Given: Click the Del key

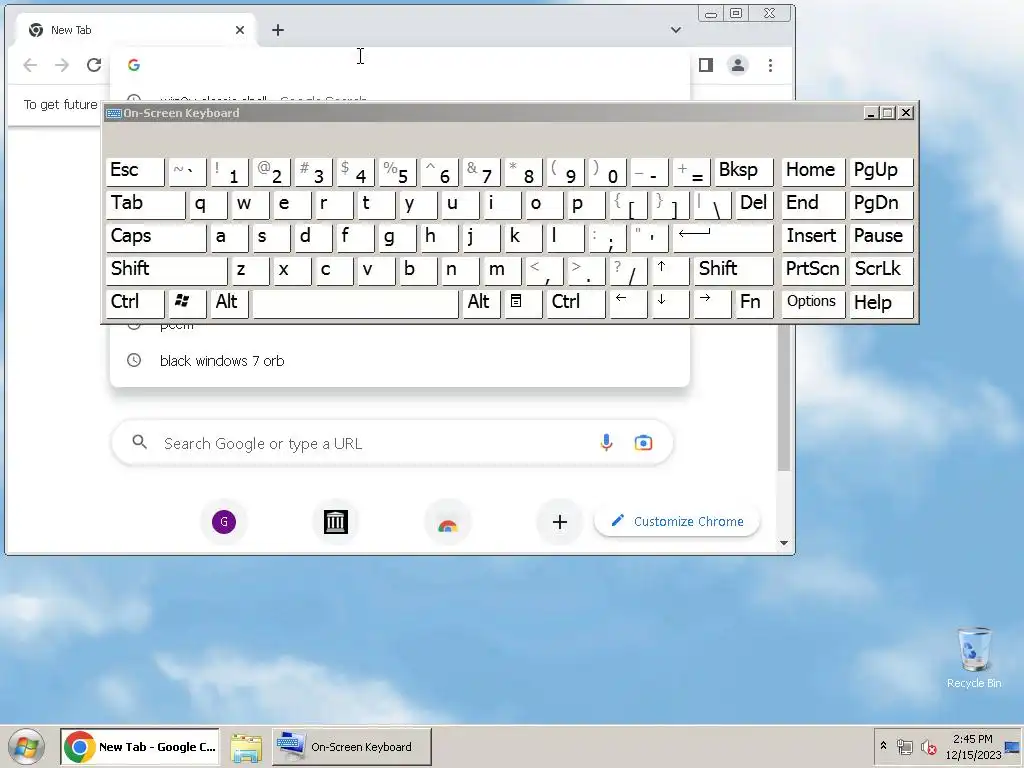Looking at the screenshot, I should tap(754, 204).
